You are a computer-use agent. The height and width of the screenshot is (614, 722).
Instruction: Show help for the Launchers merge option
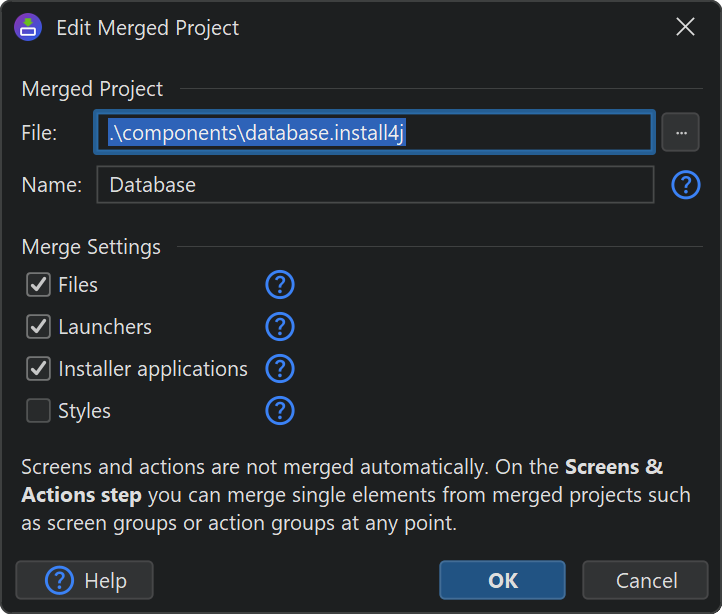[280, 327]
